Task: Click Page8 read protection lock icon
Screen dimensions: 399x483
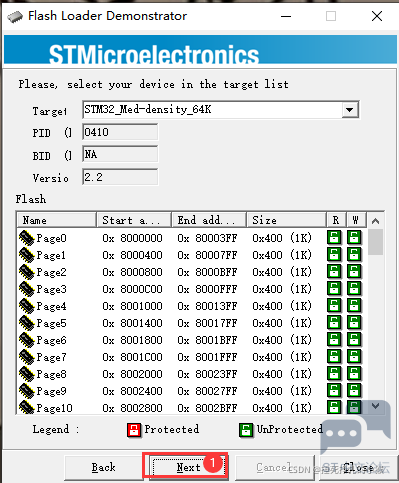Action: [334, 374]
